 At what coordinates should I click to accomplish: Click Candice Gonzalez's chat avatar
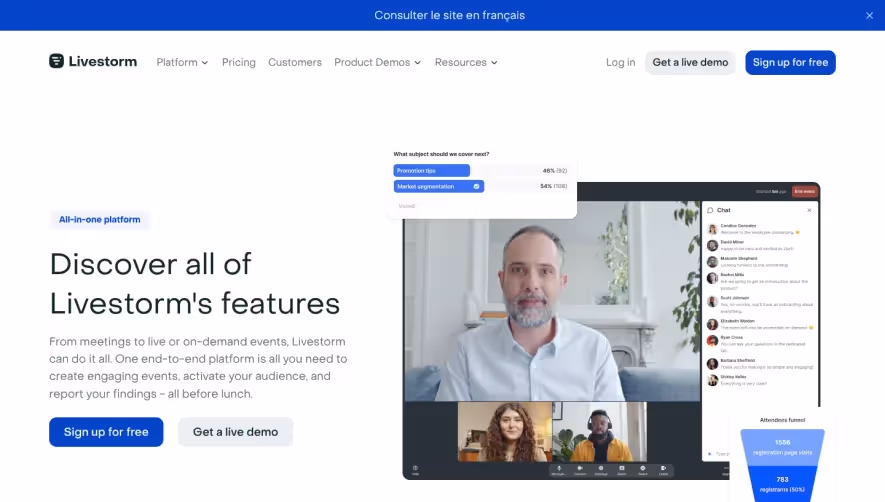coord(712,229)
